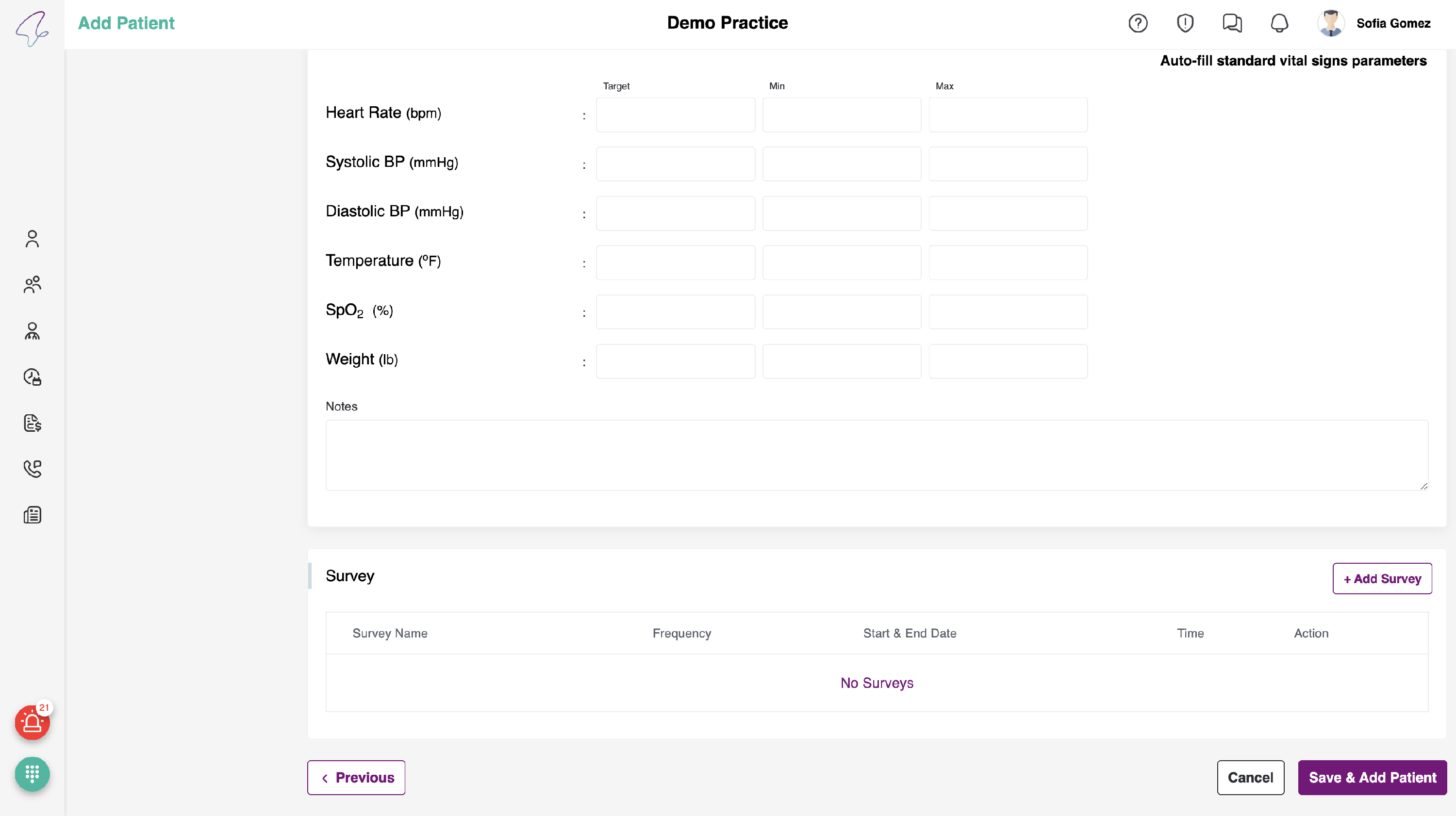1456x816 pixels.
Task: Click the Notes text area
Action: click(877, 455)
